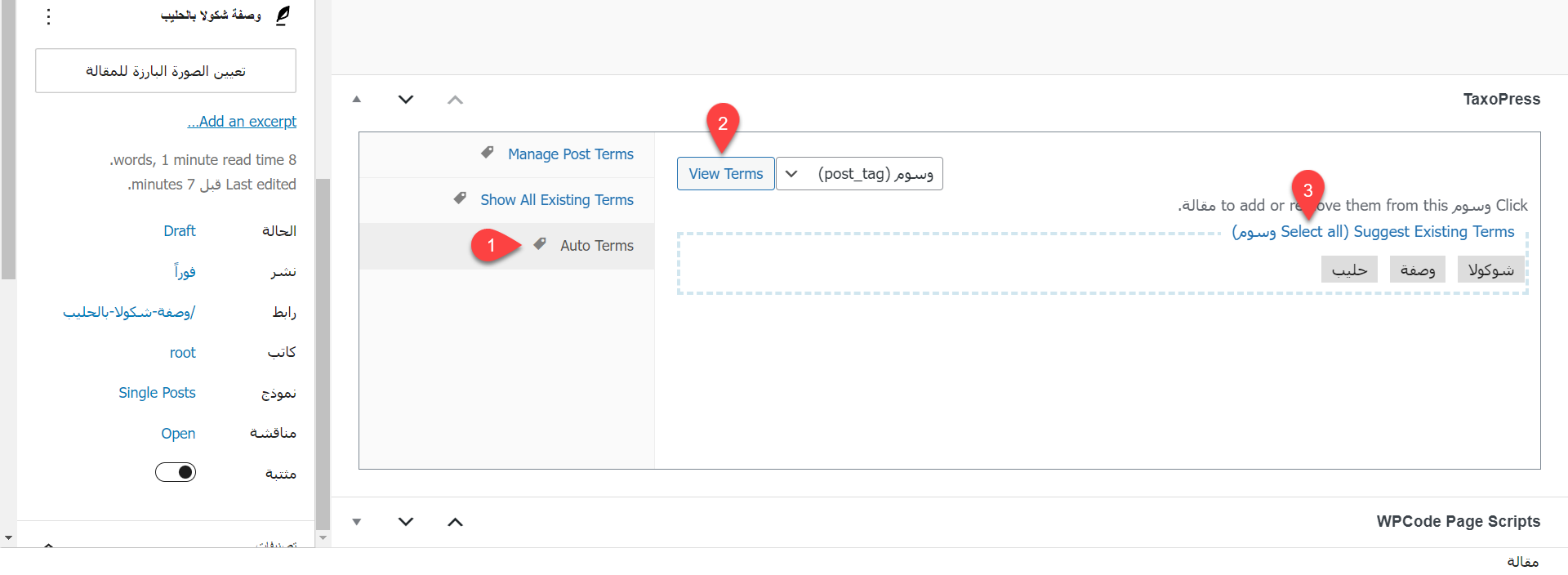Viewport: 1568px width, 575px height.
Task: Expand the WPCode Page Scripts panel triangle
Action: (x=357, y=522)
